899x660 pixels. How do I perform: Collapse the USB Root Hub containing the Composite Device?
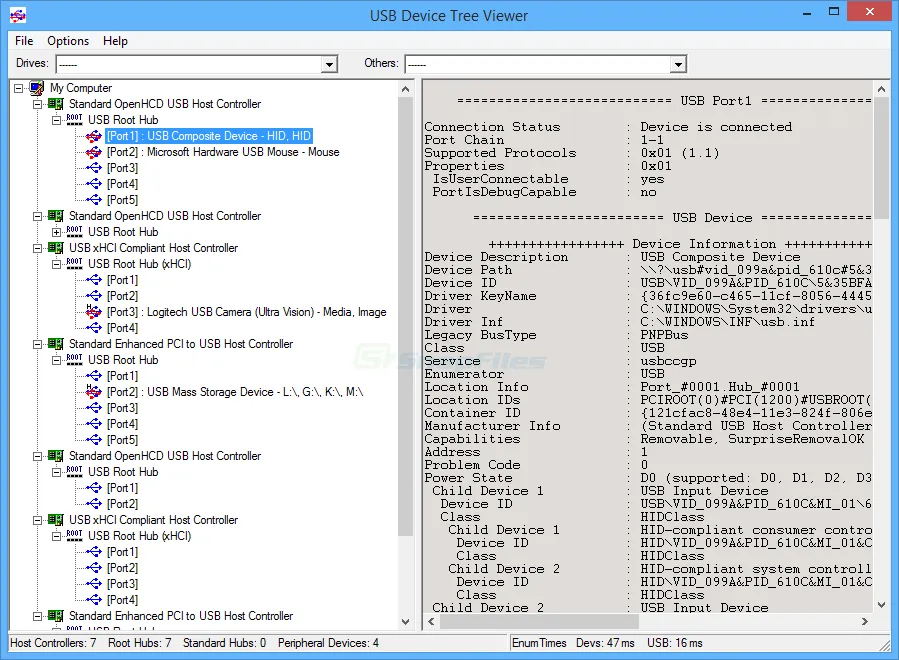point(57,120)
